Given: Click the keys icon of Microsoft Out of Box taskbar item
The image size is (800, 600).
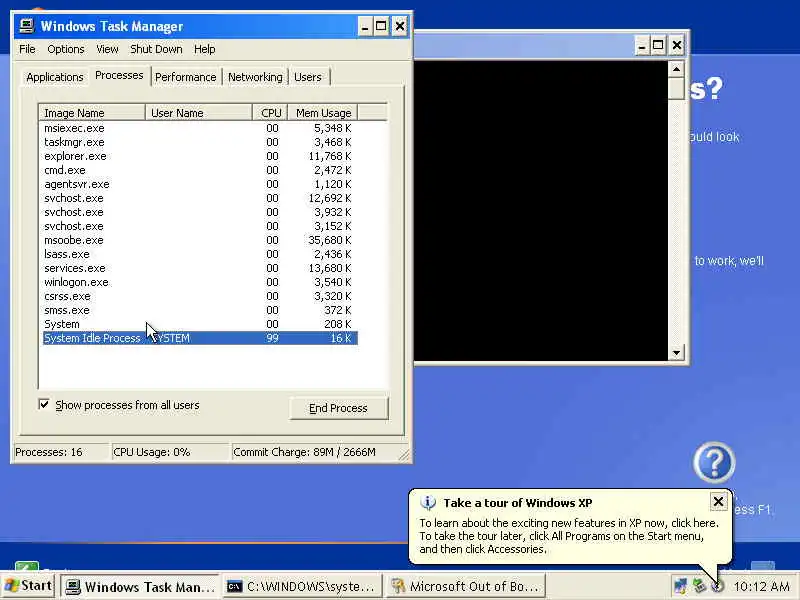Looking at the screenshot, I should (x=398, y=586).
